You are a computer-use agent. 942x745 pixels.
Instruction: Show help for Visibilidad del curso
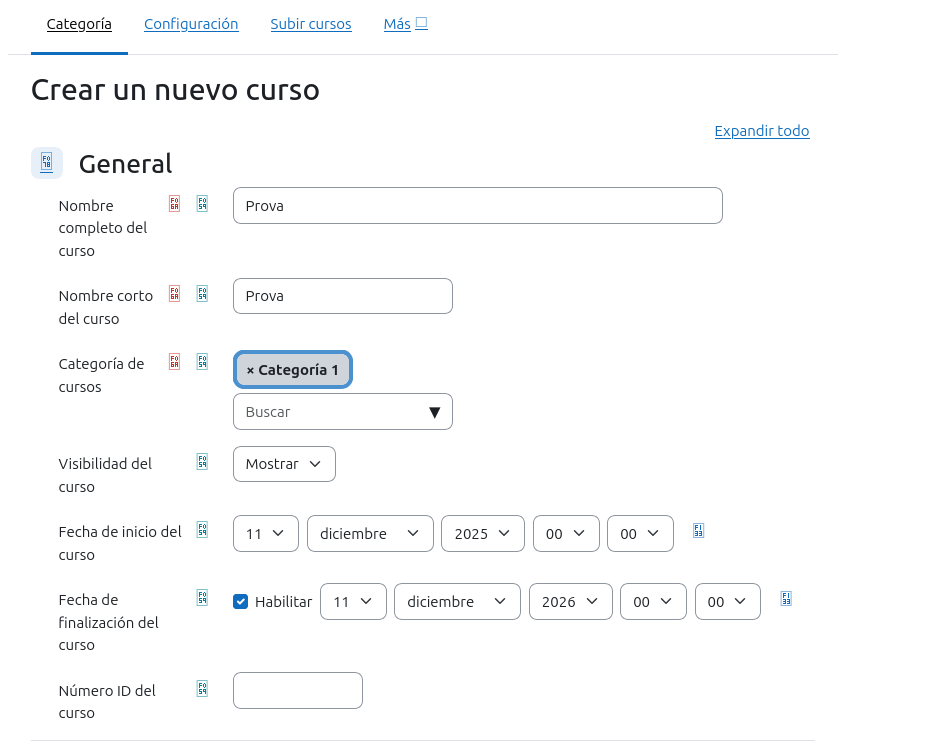coord(202,462)
